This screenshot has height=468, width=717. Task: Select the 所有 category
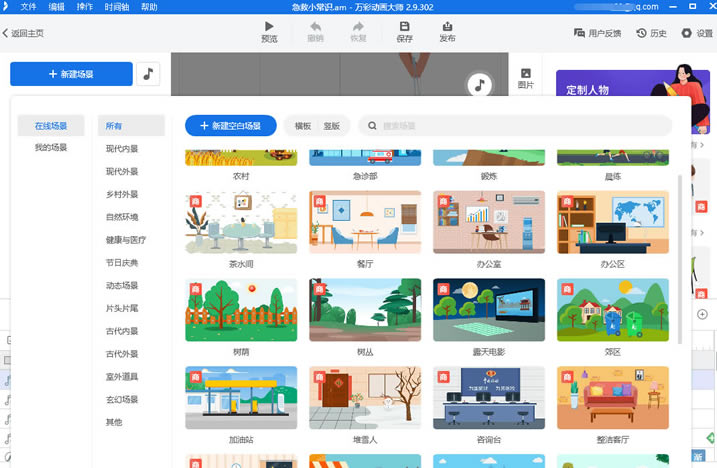[131, 126]
